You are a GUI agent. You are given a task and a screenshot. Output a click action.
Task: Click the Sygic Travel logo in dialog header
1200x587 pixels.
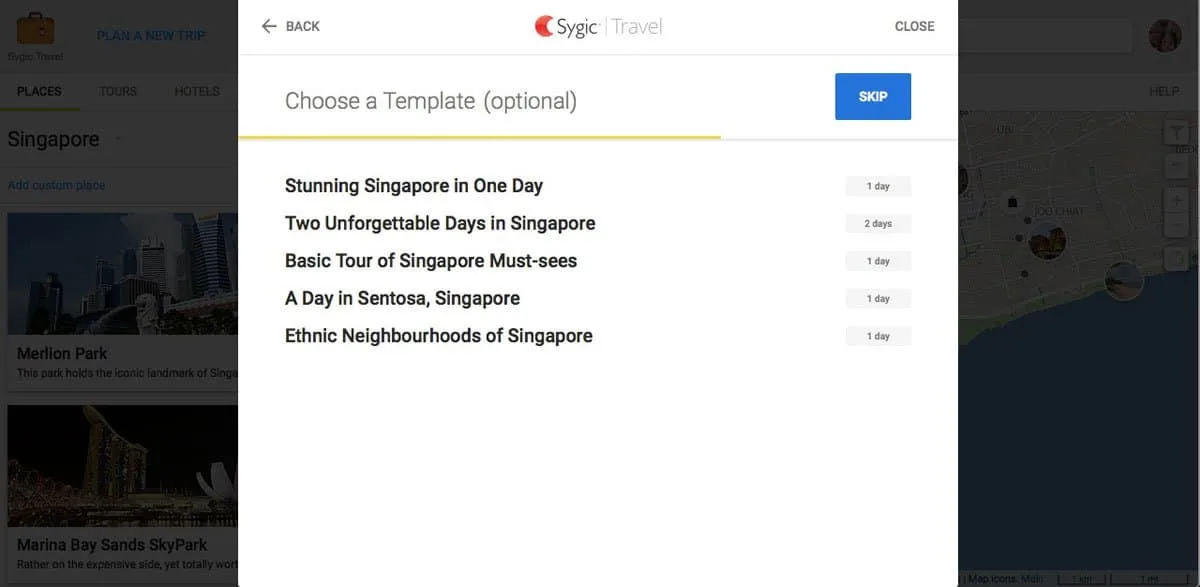598,27
